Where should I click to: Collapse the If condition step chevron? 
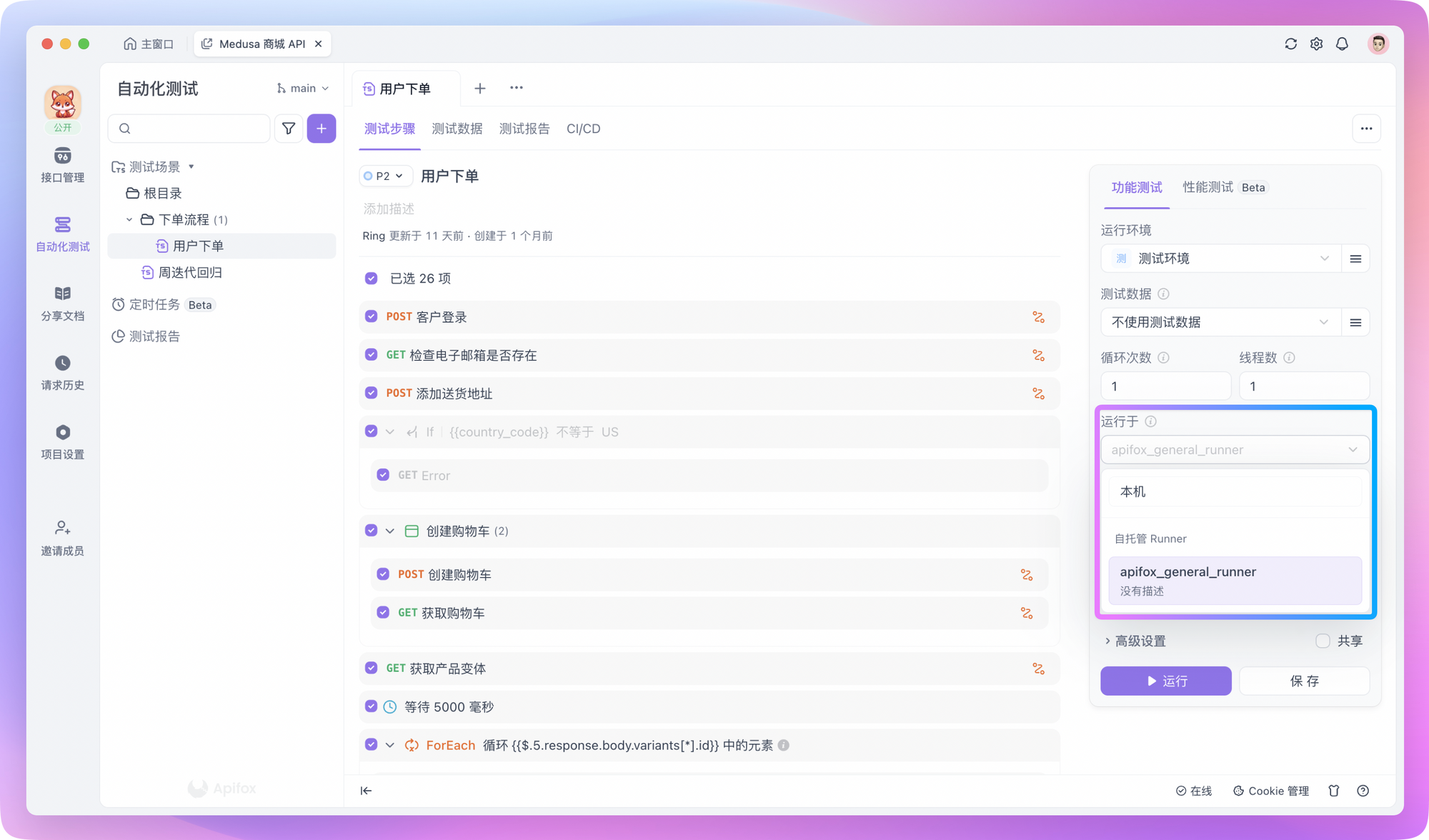(x=390, y=432)
